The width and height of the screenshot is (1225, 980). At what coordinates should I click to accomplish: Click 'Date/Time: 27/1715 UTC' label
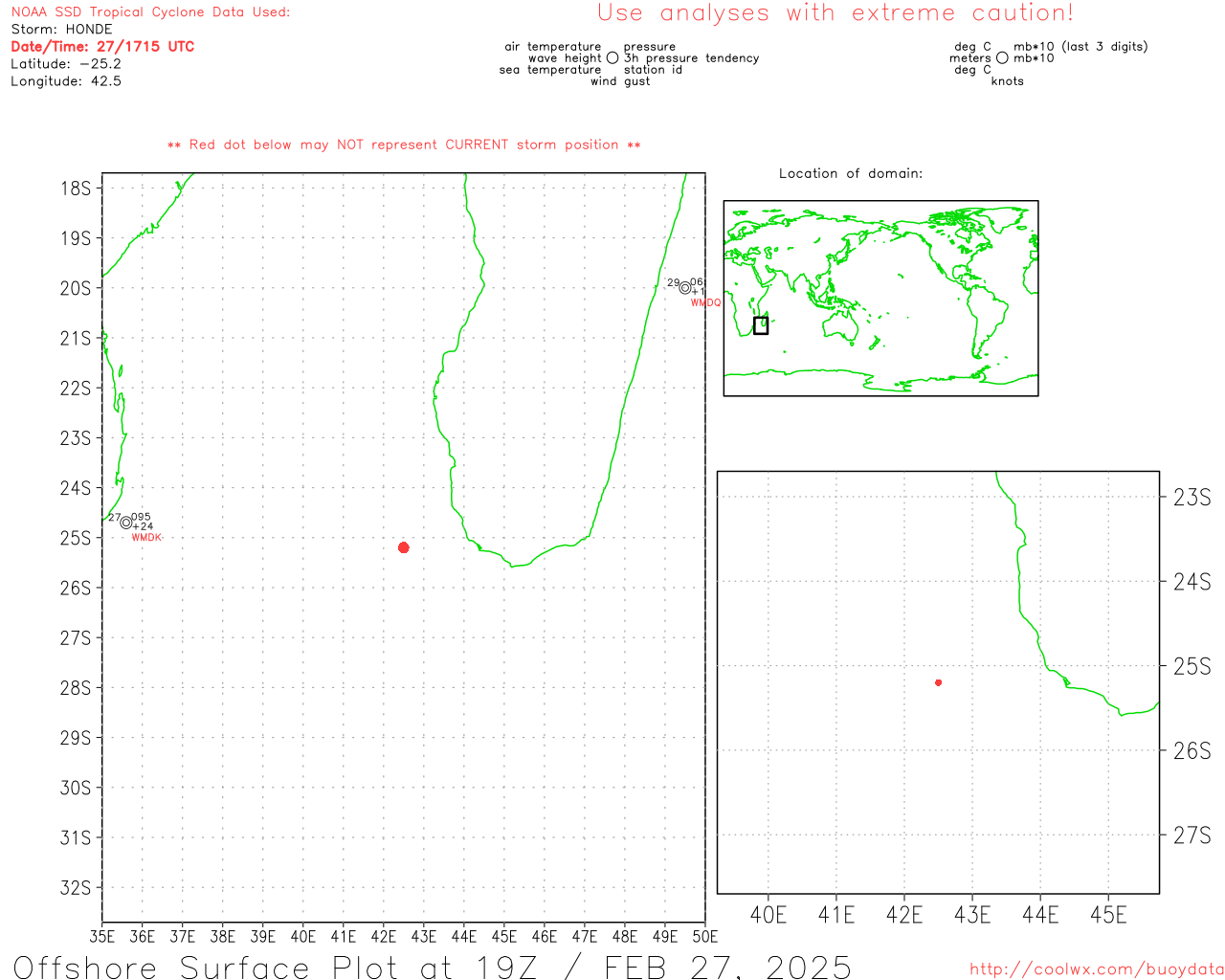click(x=102, y=47)
